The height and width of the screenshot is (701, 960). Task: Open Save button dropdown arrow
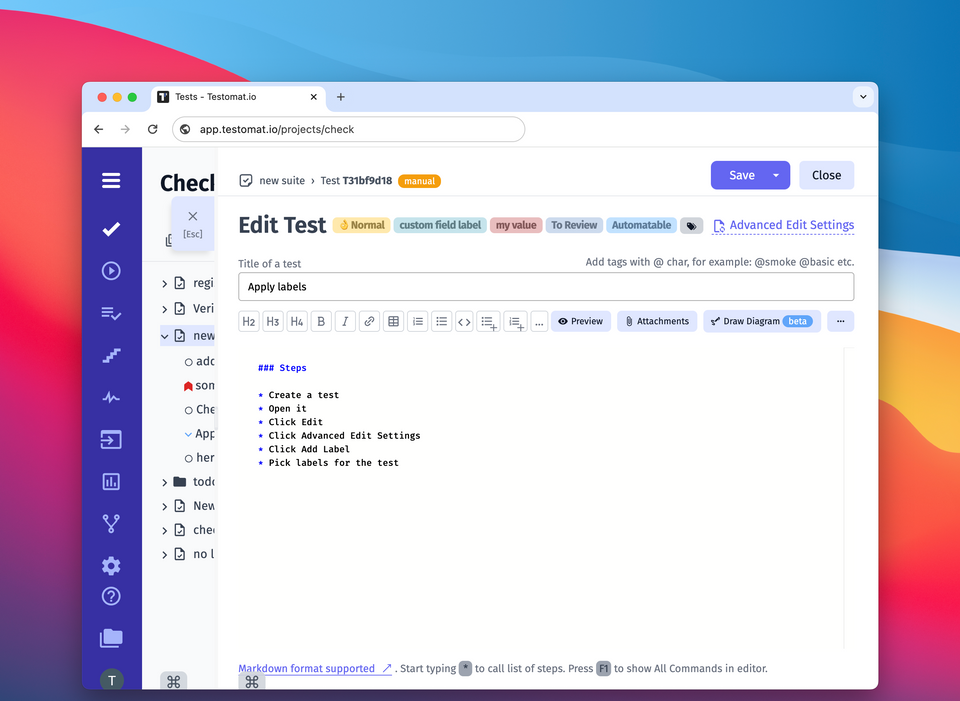click(x=776, y=175)
